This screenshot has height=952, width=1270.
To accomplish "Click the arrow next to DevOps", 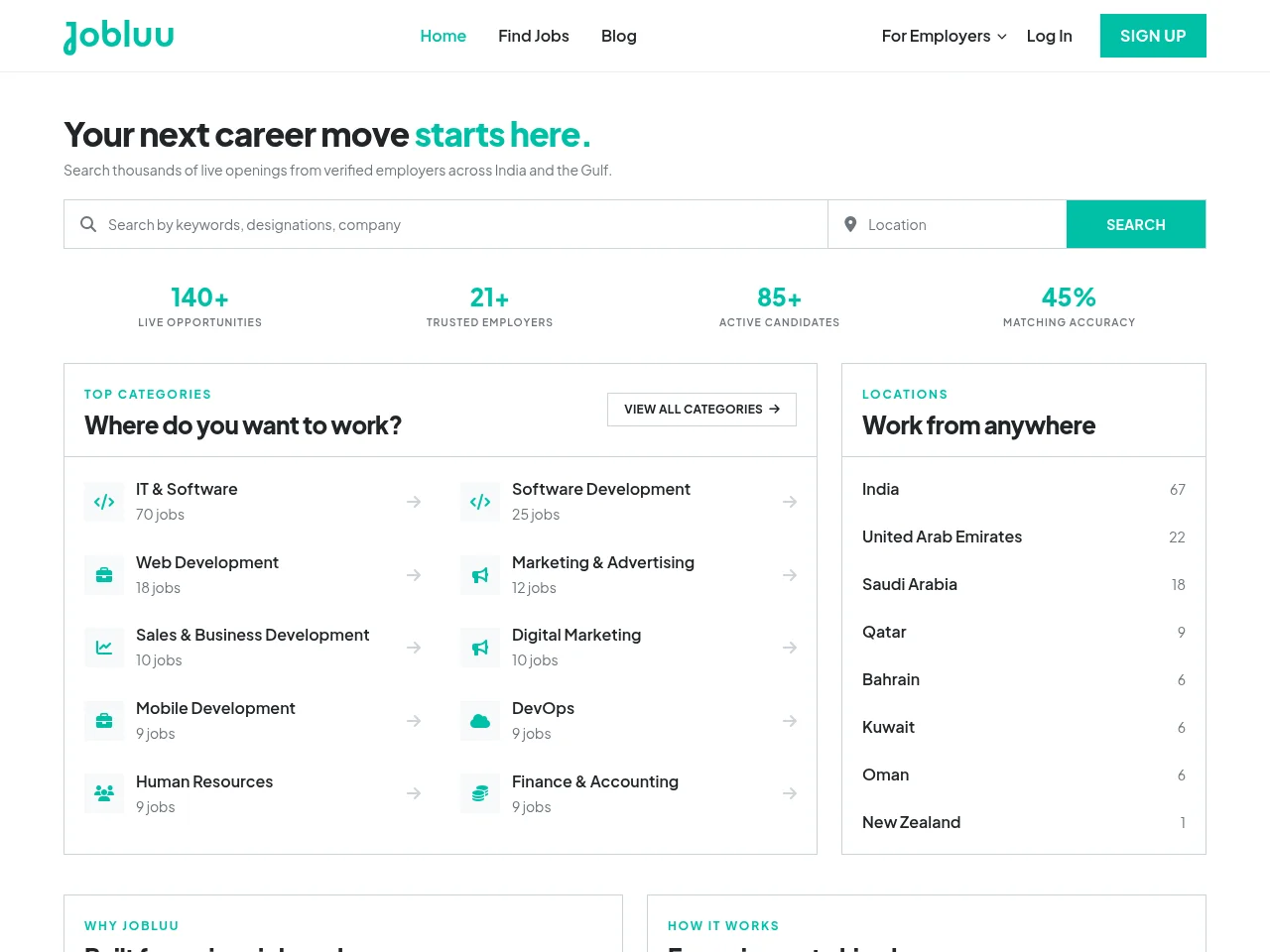I will [x=790, y=721].
